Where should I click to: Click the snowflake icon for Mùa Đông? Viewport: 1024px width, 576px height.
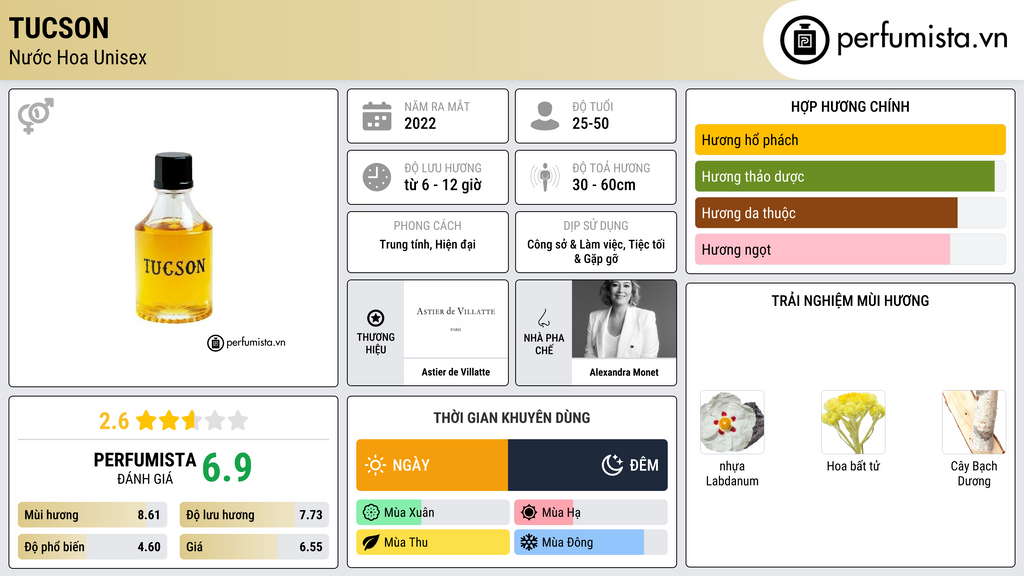point(529,543)
